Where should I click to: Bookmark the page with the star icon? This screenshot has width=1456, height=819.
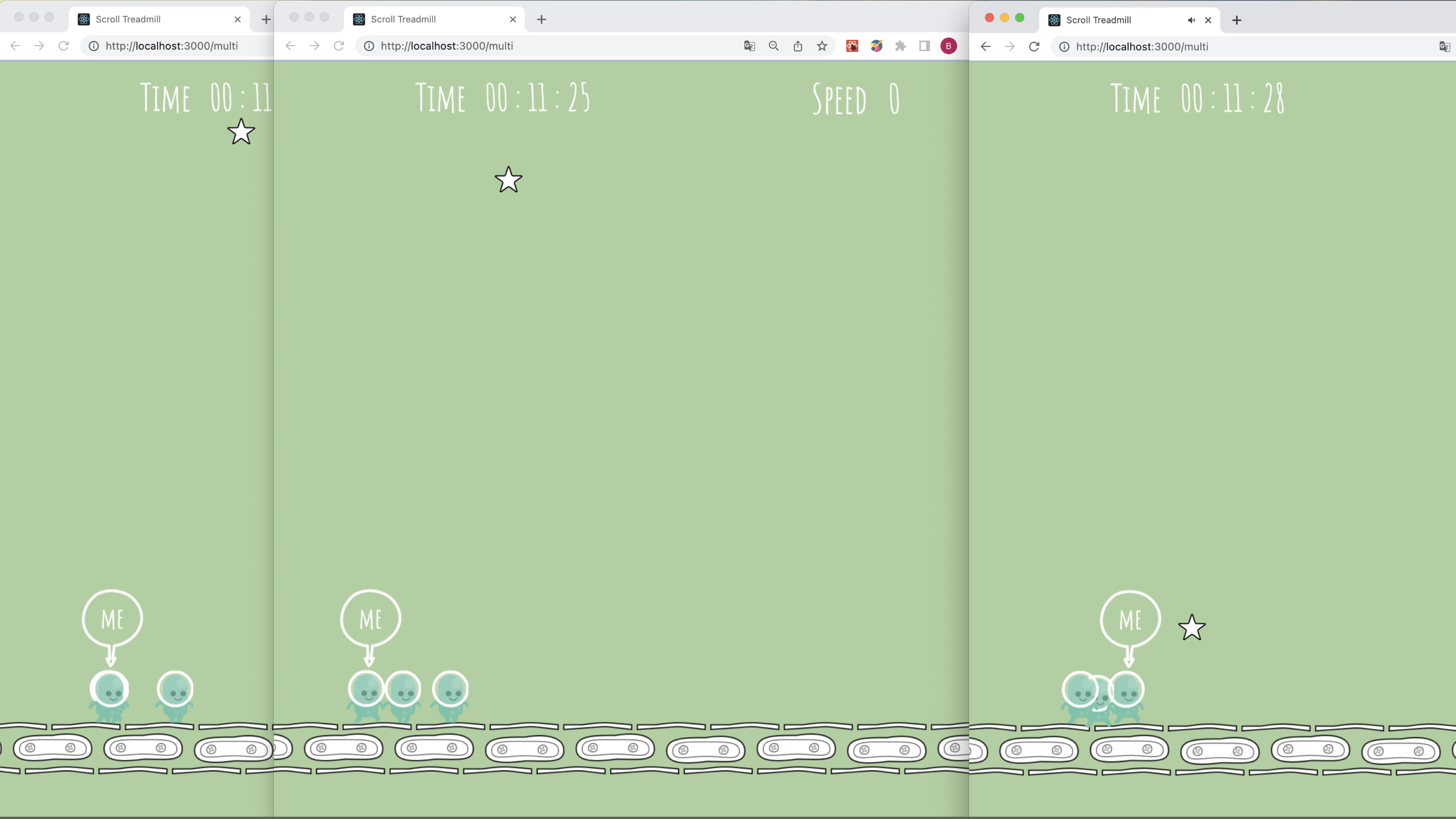click(822, 46)
